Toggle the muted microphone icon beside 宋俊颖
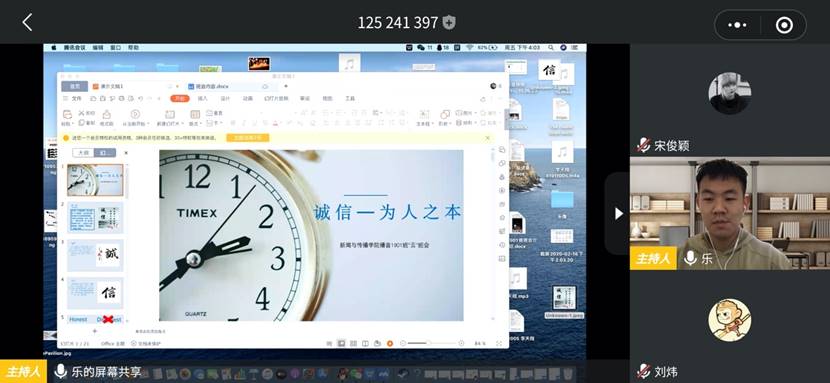 643,145
